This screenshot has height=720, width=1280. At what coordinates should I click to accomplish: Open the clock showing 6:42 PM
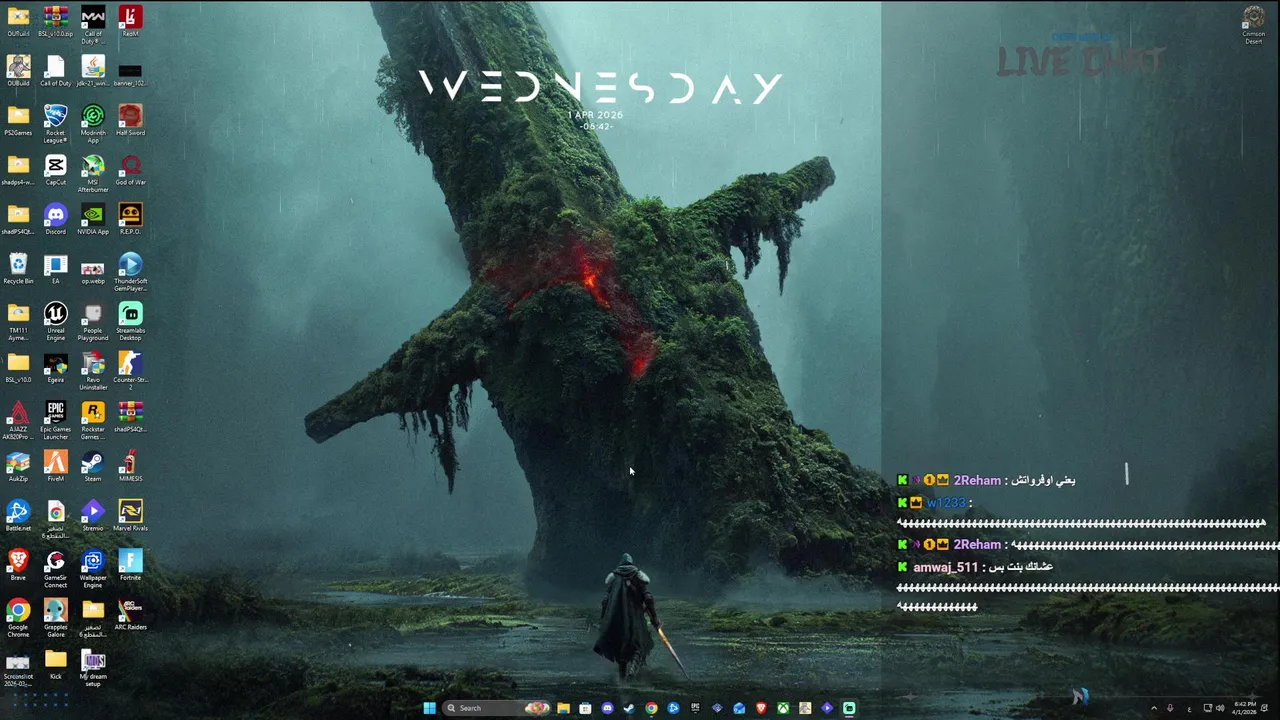click(1245, 708)
